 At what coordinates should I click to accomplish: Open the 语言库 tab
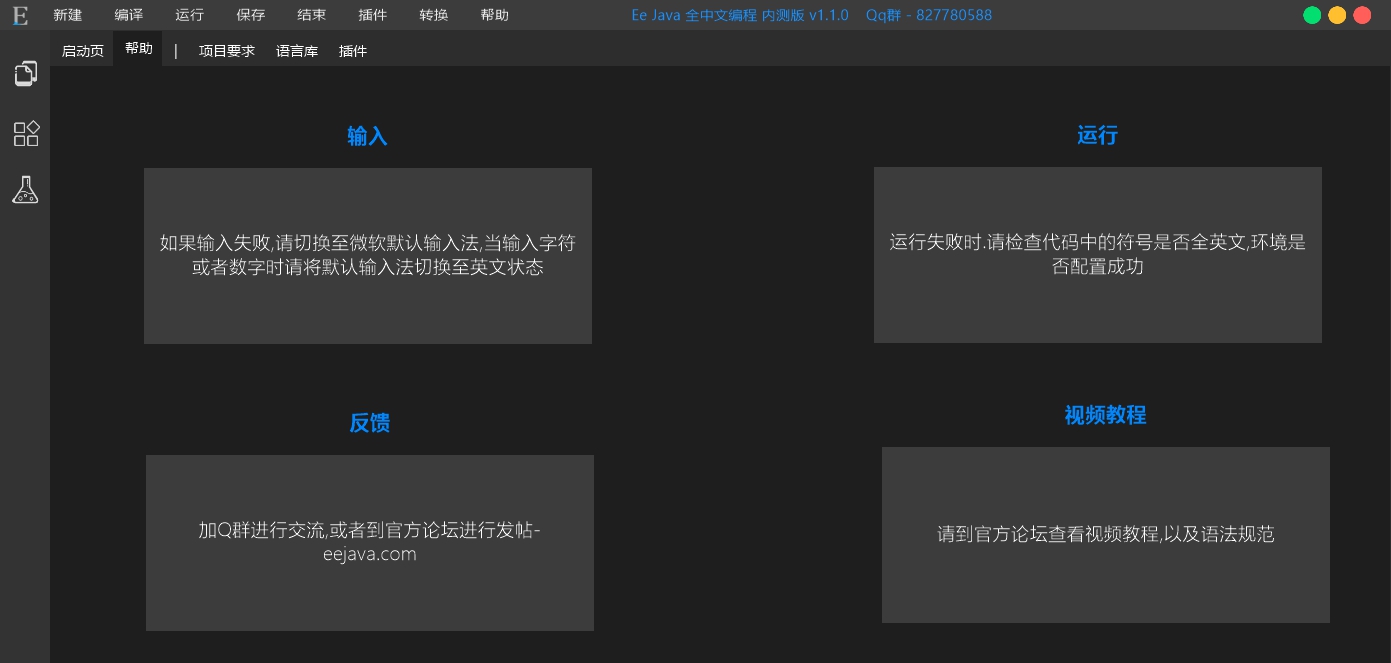297,50
